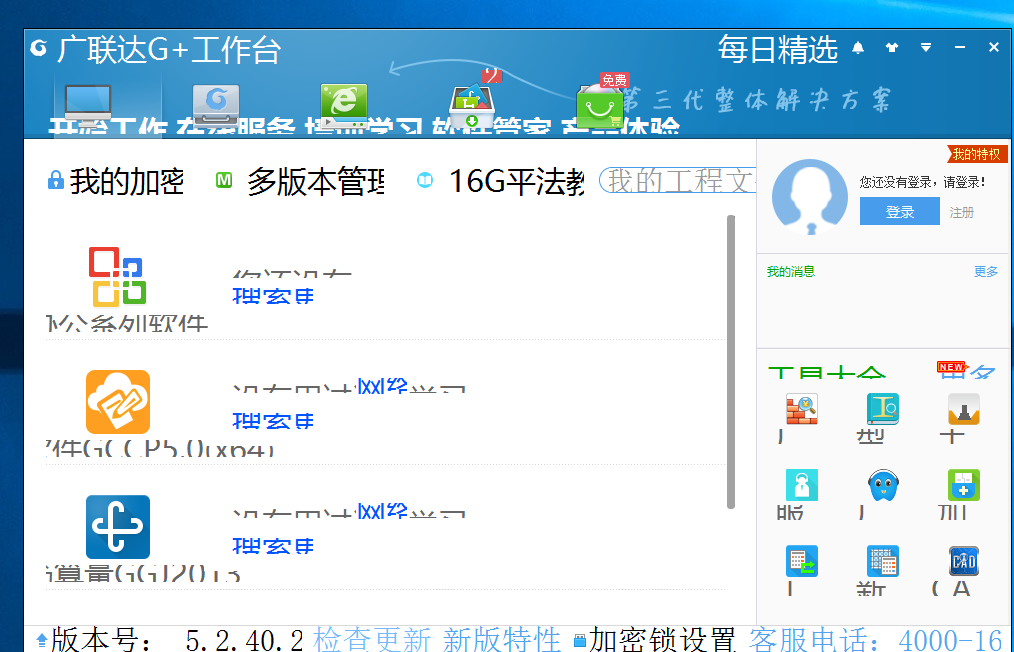The height and width of the screenshot is (652, 1014).
Task: Click the shirt skin-change icon
Action: 892,48
